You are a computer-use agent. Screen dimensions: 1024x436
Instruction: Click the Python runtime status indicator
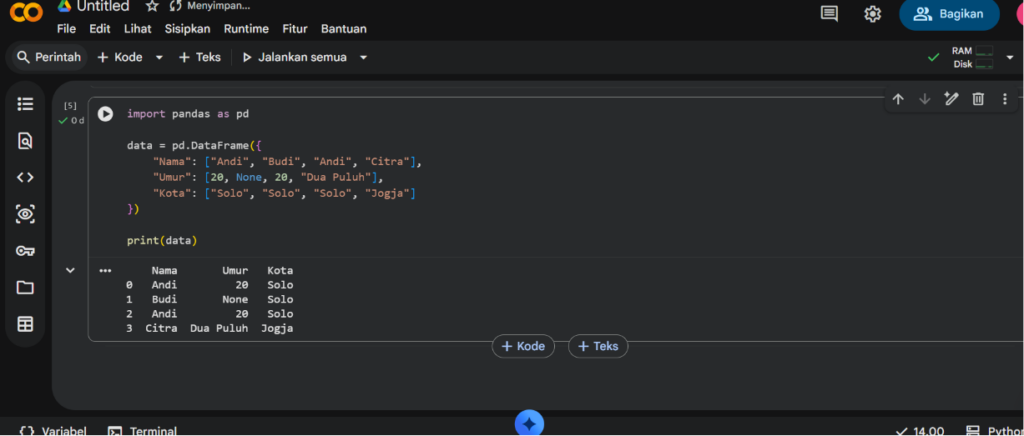[994, 431]
